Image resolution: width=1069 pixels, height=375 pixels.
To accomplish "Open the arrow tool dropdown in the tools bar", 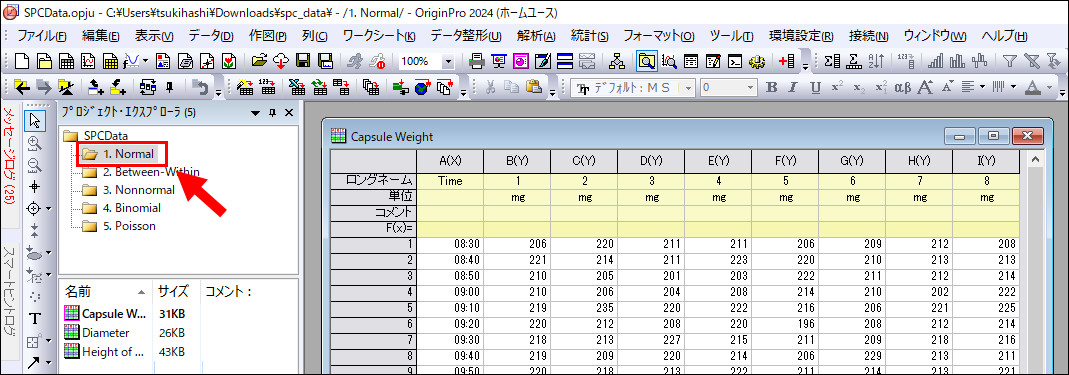I will [48, 363].
